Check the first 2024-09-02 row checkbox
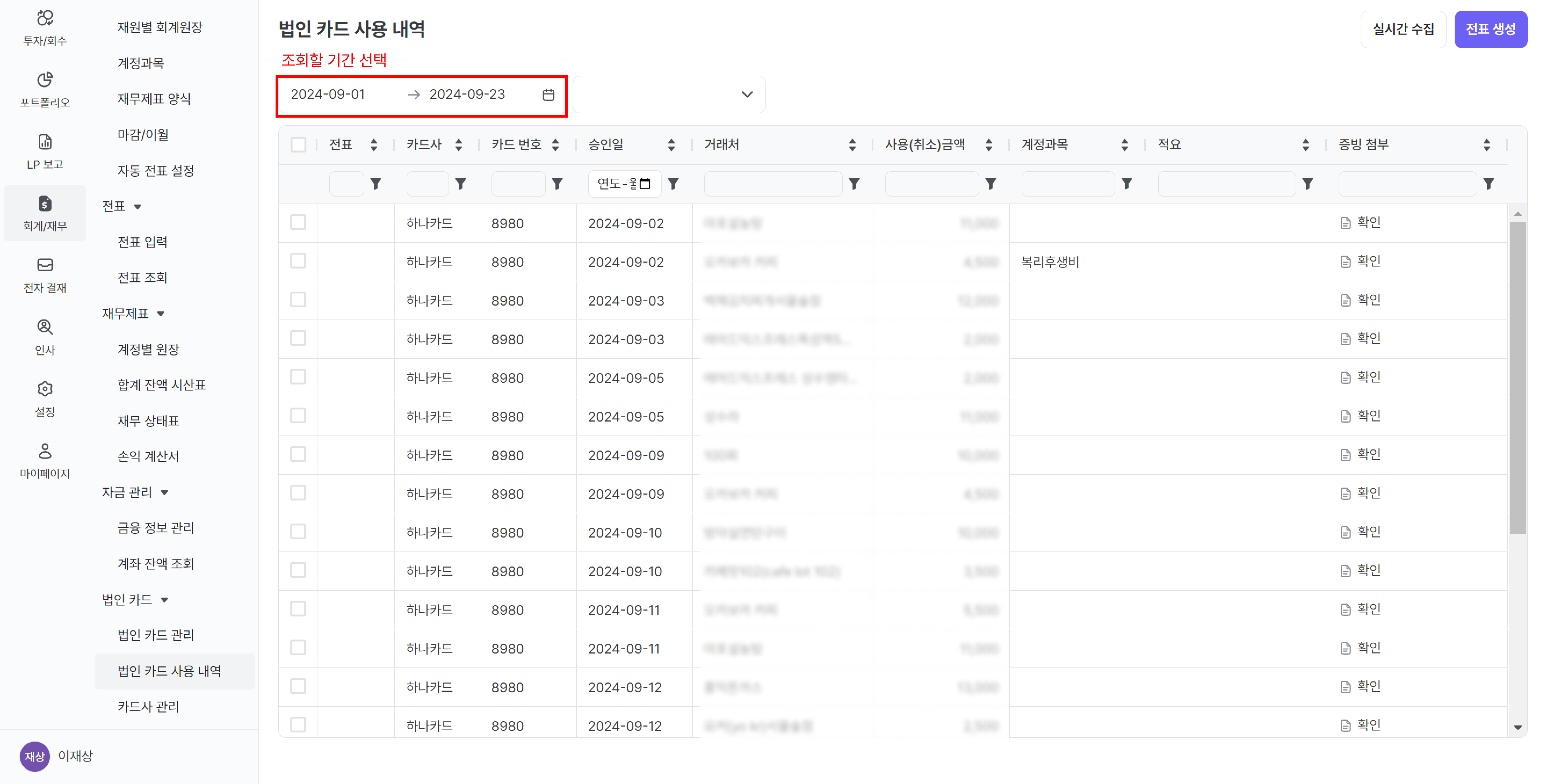This screenshot has width=1547, height=784. point(298,222)
